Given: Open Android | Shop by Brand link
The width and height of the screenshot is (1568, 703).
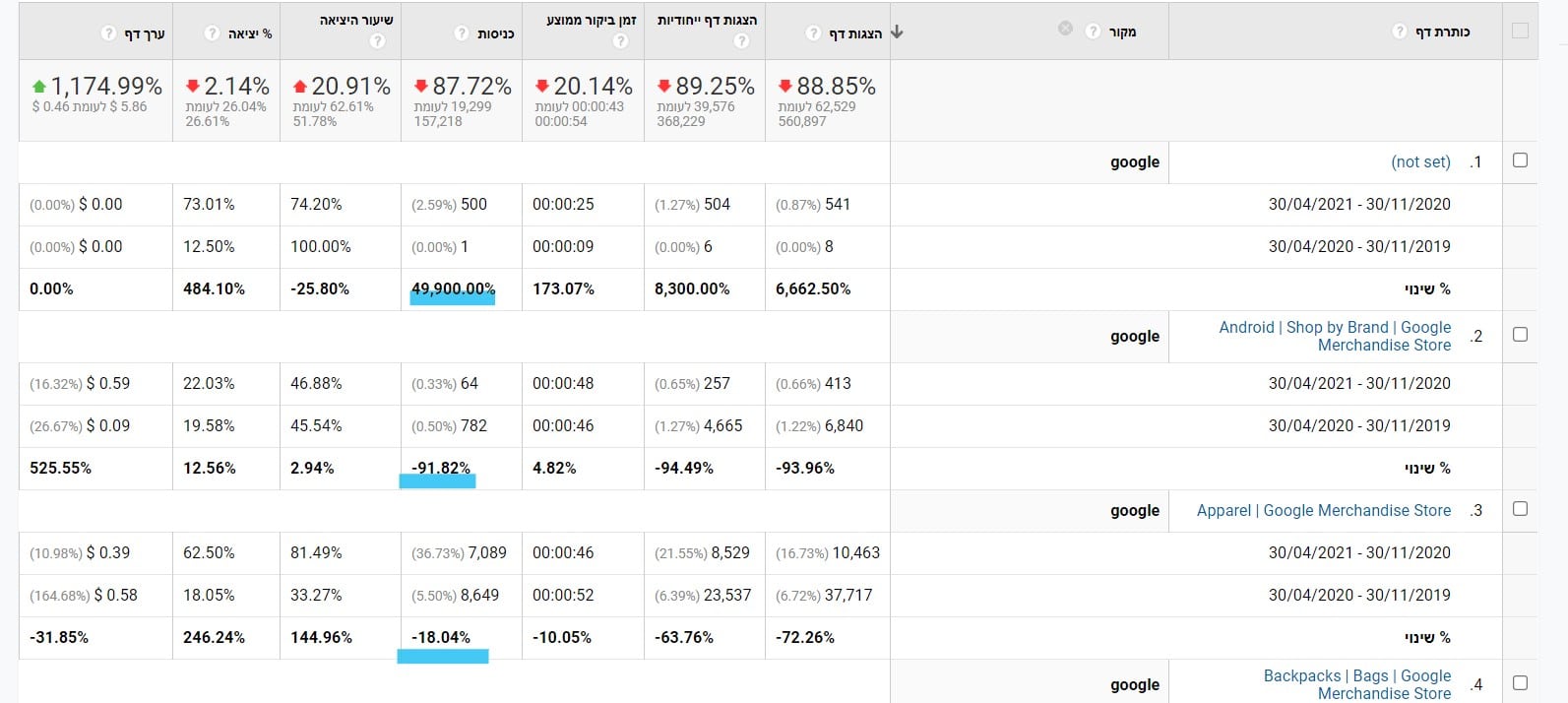Looking at the screenshot, I should coord(1335,336).
